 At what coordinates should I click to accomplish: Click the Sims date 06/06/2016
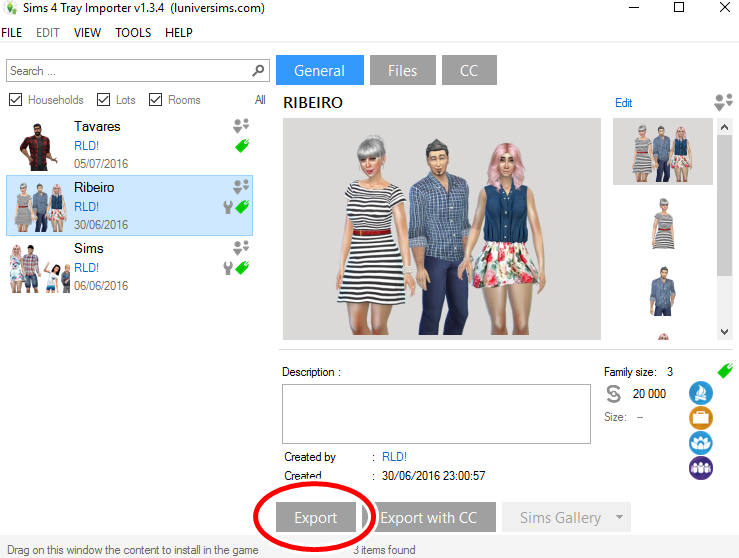pyautogui.click(x=101, y=286)
